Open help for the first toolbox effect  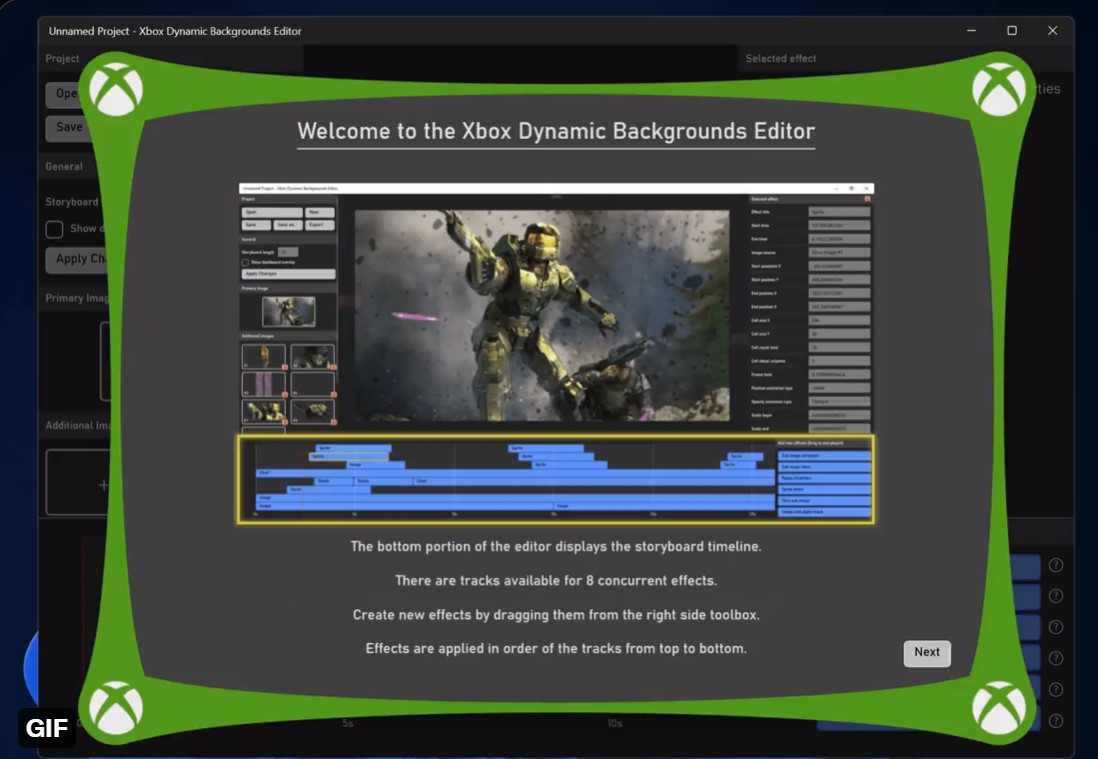click(1055, 565)
